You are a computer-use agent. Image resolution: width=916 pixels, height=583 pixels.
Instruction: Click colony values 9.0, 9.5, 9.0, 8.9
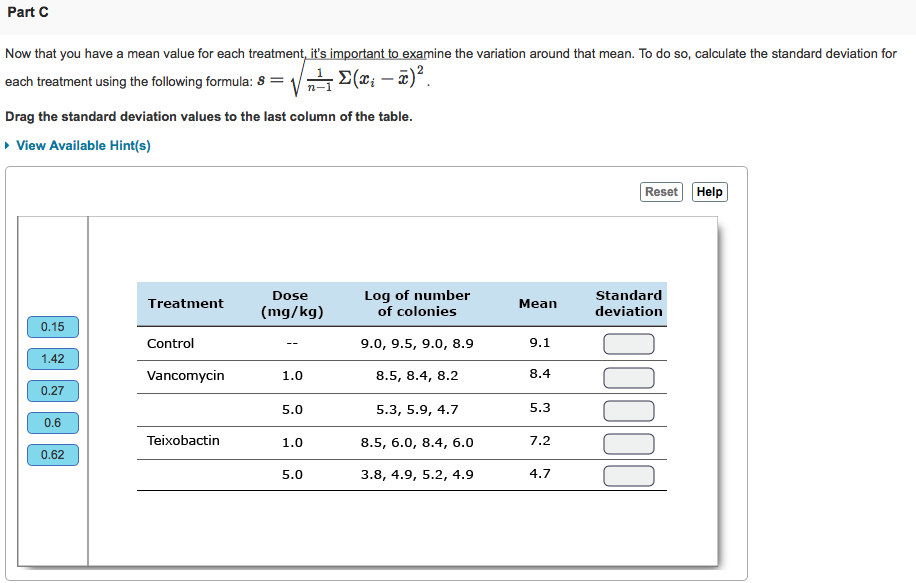click(417, 344)
